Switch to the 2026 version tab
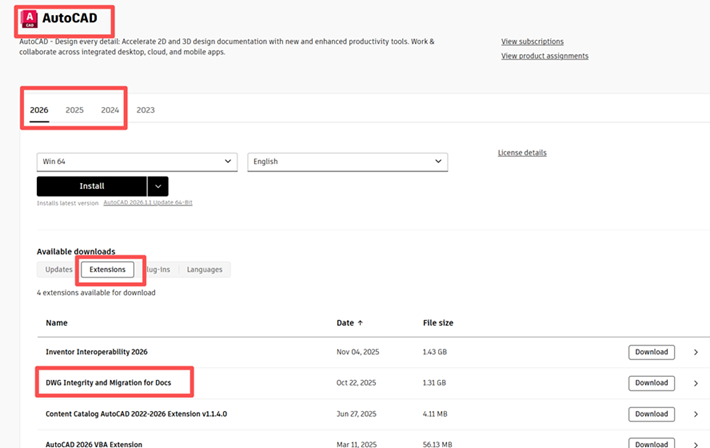The height and width of the screenshot is (448, 710). pyautogui.click(x=39, y=110)
